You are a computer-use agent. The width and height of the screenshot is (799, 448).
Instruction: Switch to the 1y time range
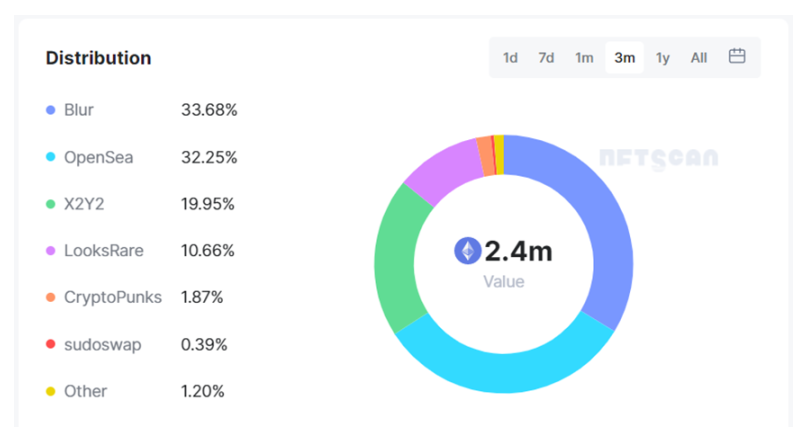point(662,58)
